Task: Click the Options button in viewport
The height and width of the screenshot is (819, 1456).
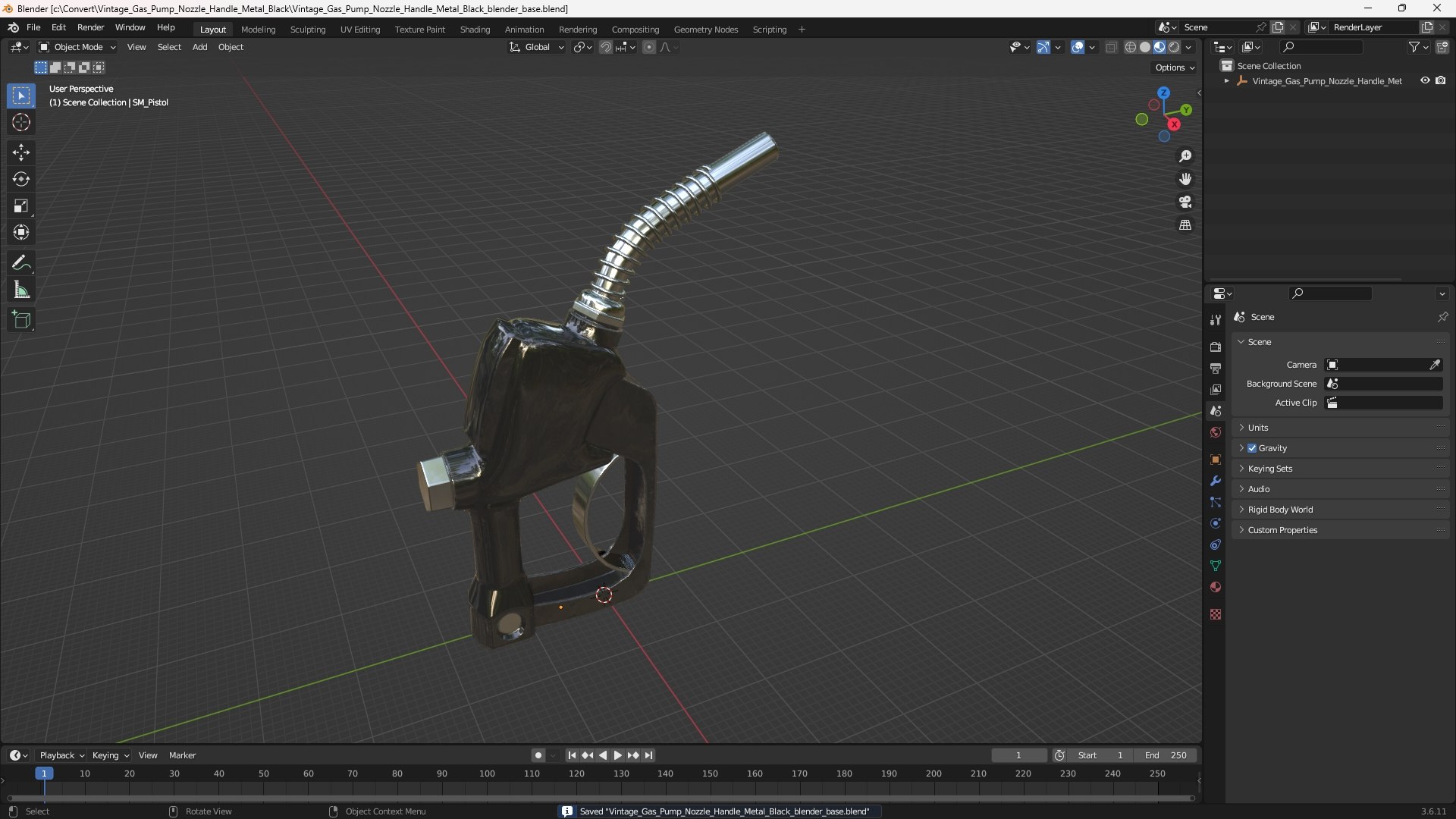Action: click(1175, 67)
